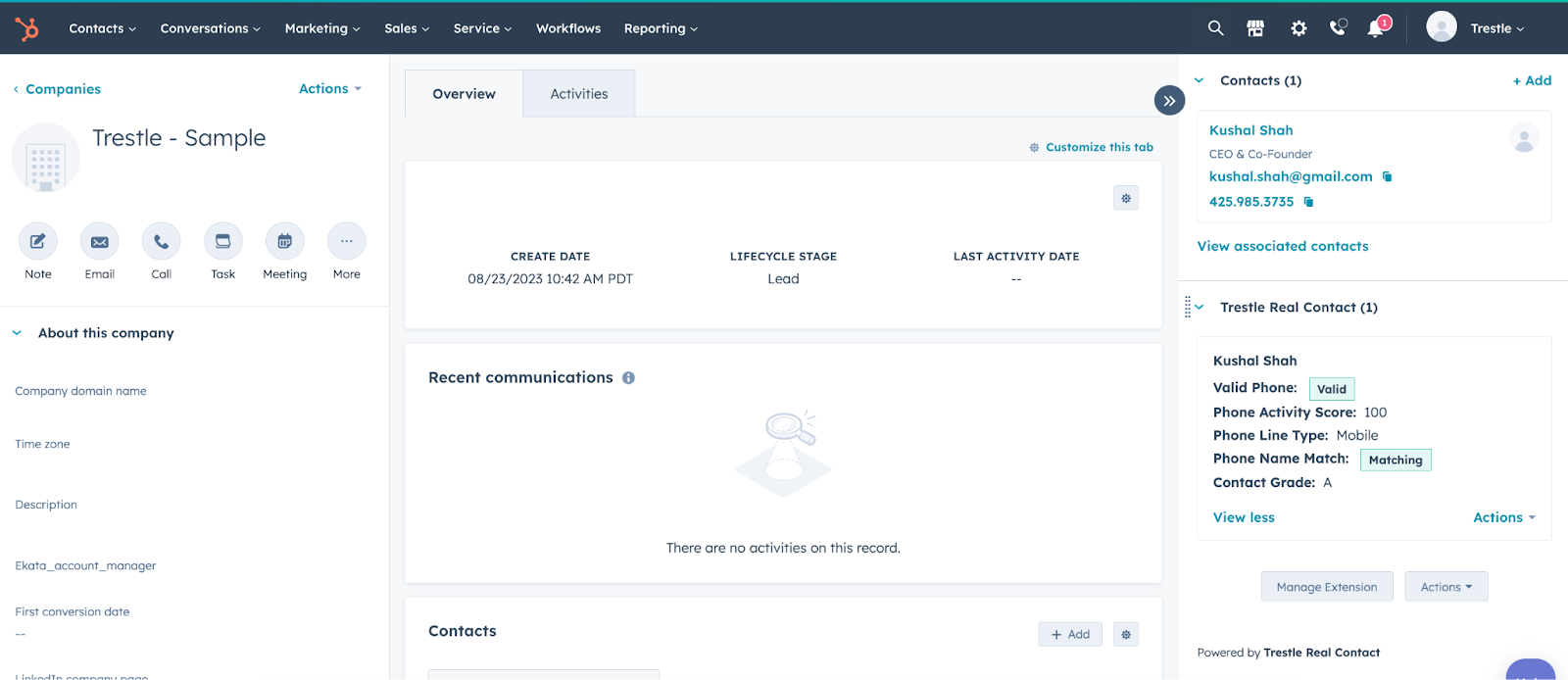Image resolution: width=1568 pixels, height=680 pixels.
Task: Open the Conversations menu
Action: click(x=211, y=28)
